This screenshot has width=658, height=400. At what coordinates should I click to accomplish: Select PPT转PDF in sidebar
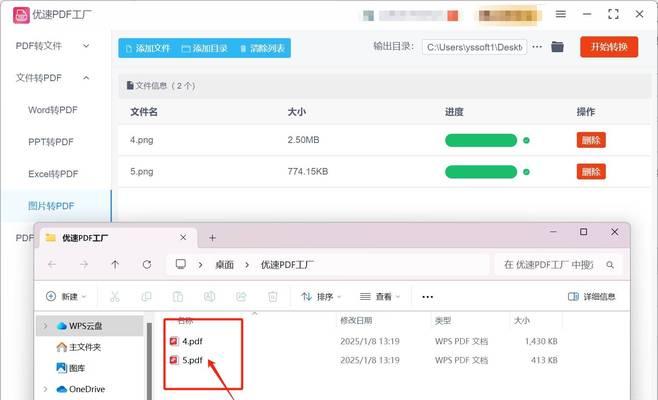pos(51,142)
